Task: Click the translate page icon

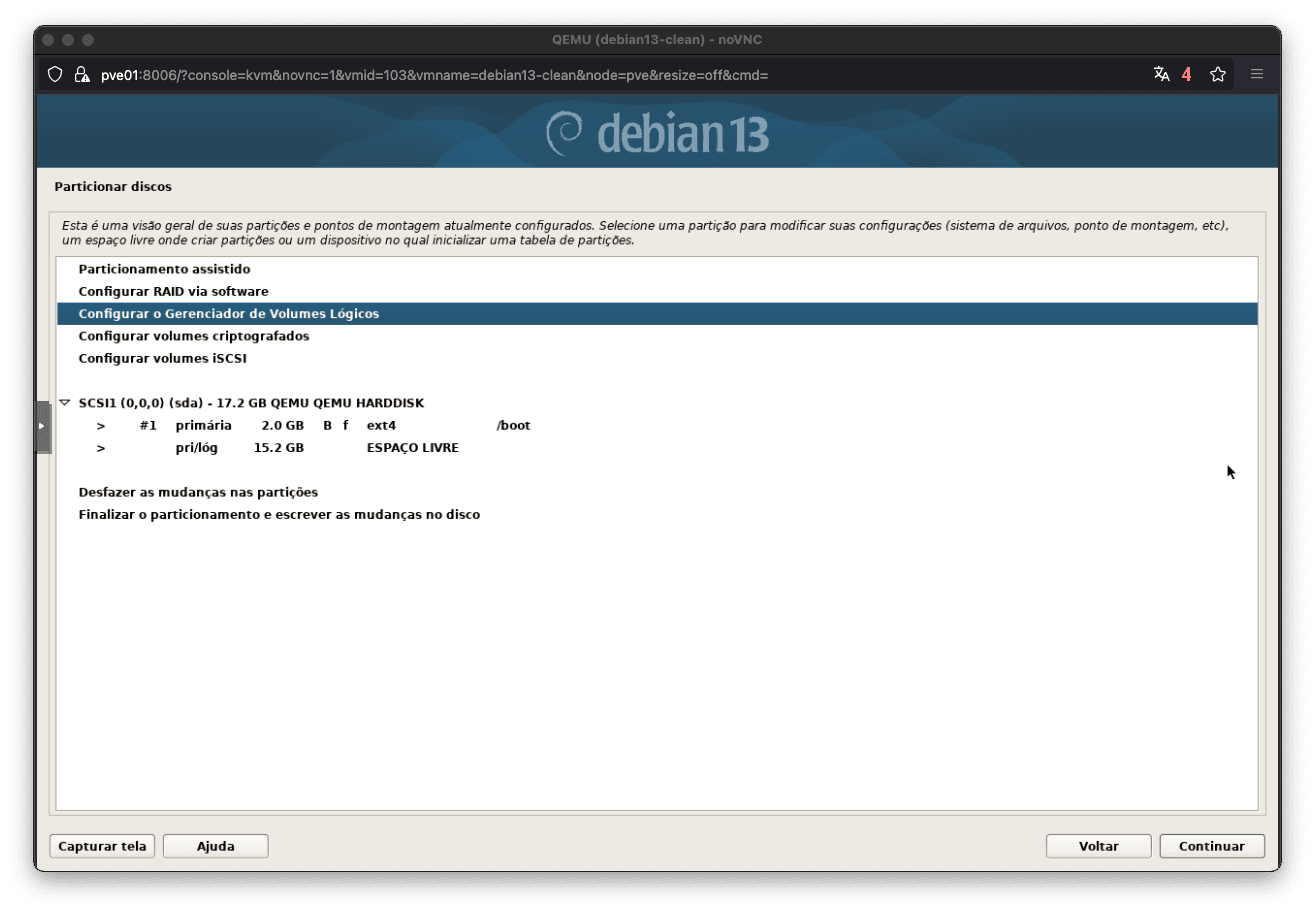Action: (1161, 74)
